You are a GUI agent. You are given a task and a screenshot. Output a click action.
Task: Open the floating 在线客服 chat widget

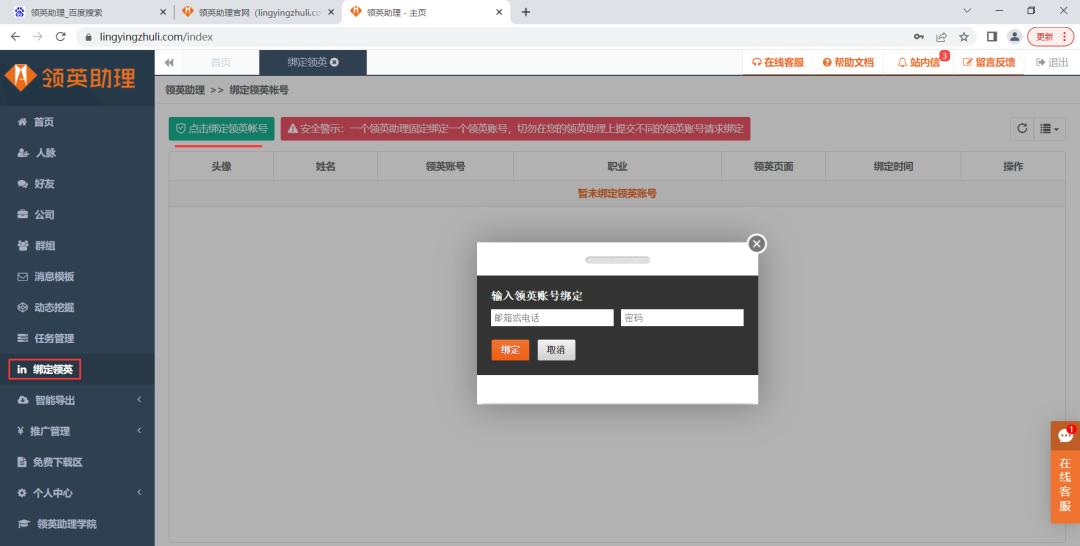click(1065, 485)
